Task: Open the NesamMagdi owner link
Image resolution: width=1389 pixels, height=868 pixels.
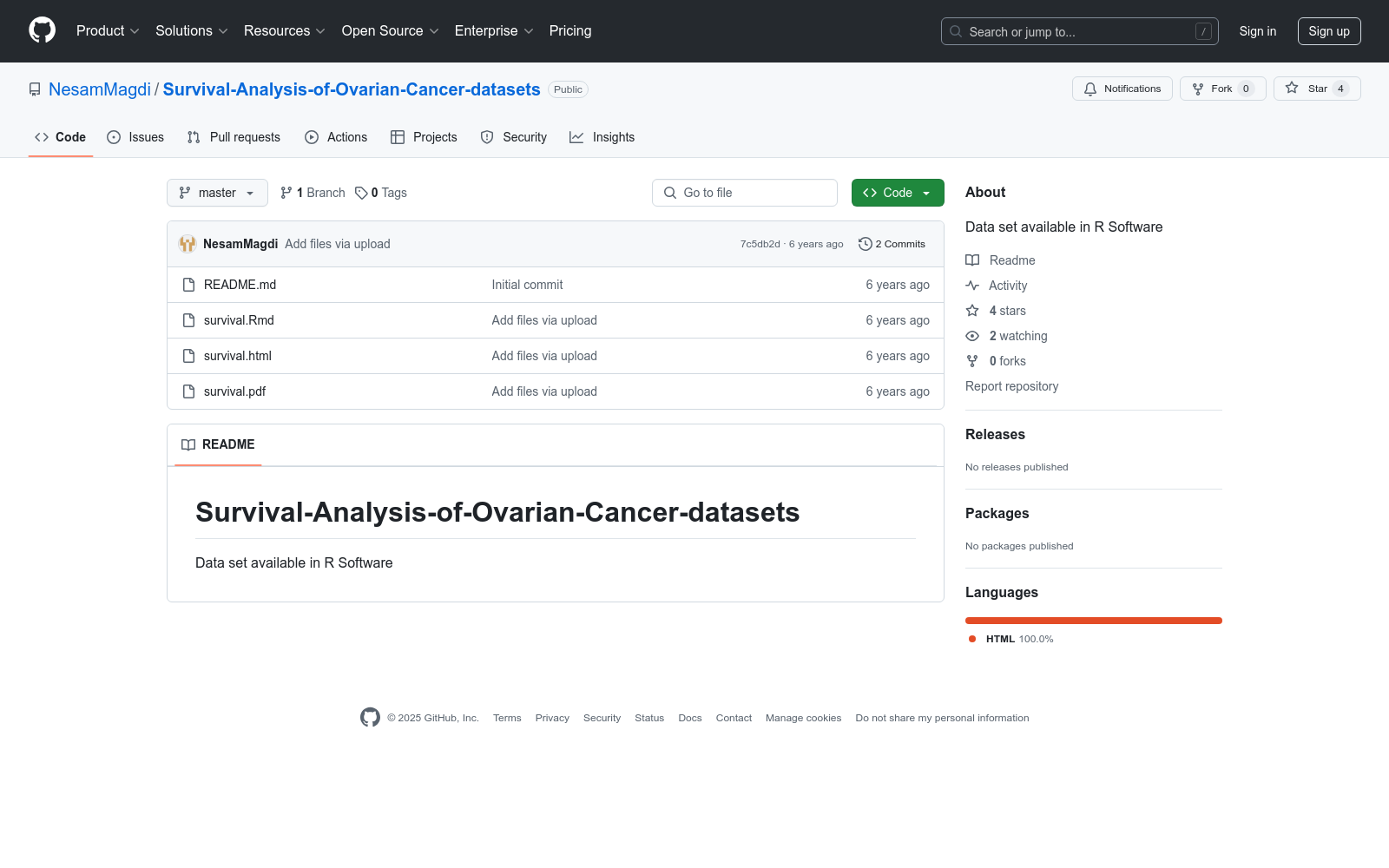Action: click(x=100, y=89)
